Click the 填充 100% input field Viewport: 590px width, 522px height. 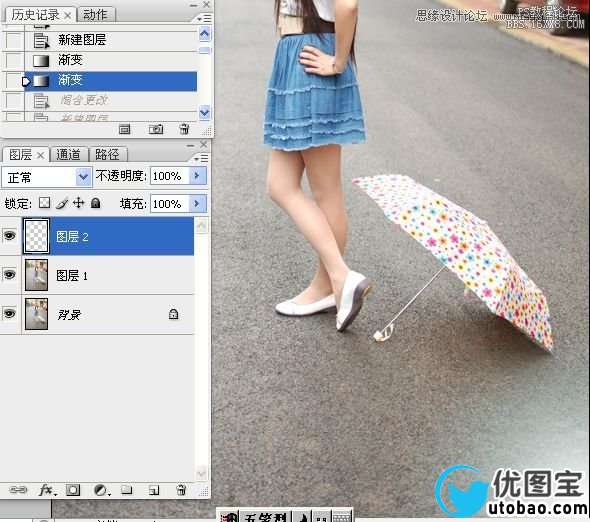point(169,204)
